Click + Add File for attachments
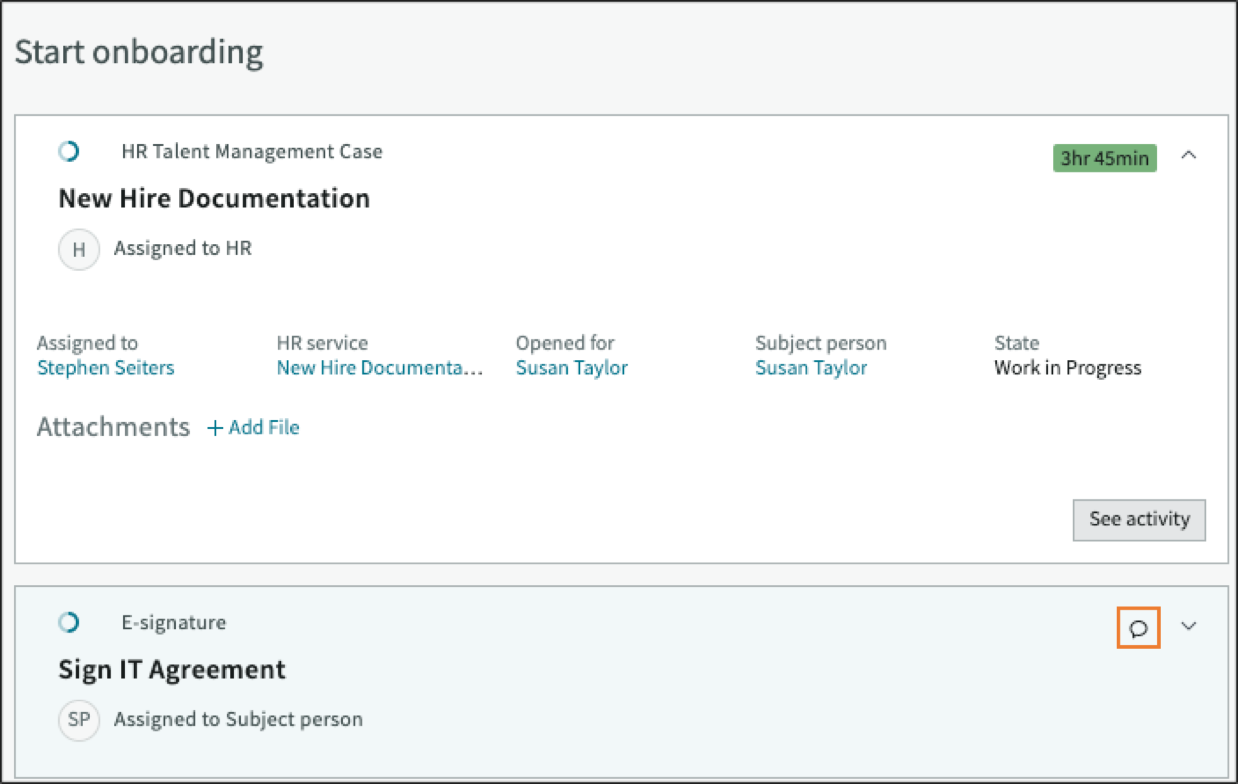The height and width of the screenshot is (784, 1238). [x=253, y=428]
